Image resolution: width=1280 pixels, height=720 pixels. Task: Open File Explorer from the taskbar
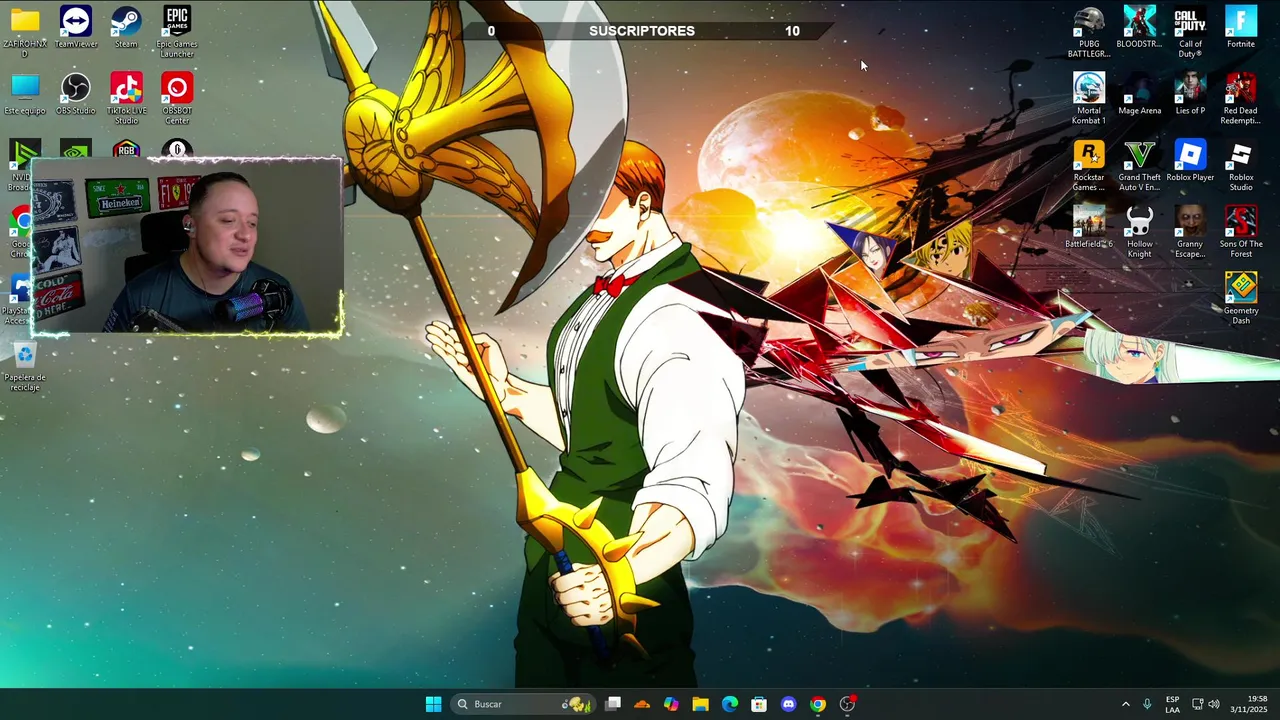point(700,704)
